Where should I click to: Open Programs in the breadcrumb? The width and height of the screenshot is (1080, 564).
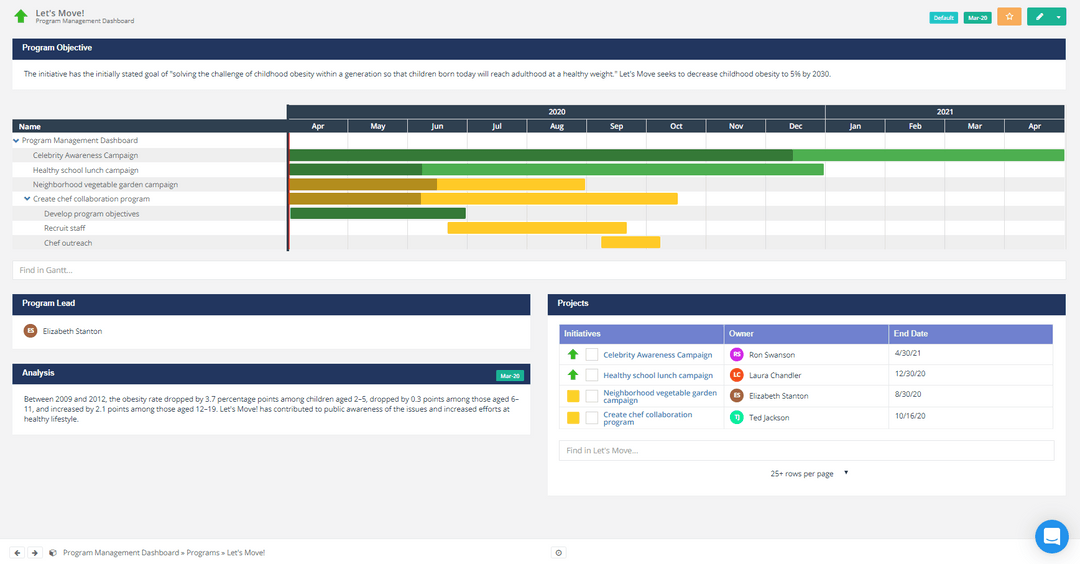click(x=203, y=553)
